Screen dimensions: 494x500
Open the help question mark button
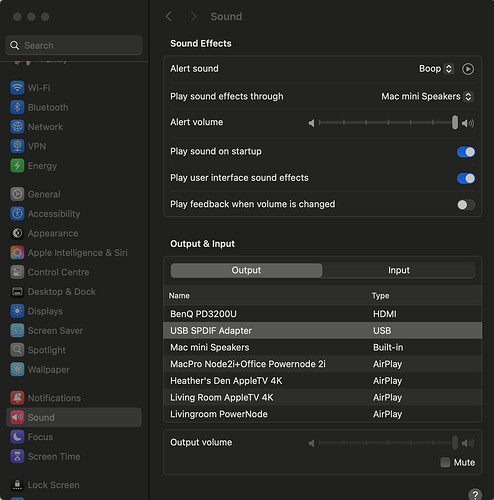tap(475, 494)
